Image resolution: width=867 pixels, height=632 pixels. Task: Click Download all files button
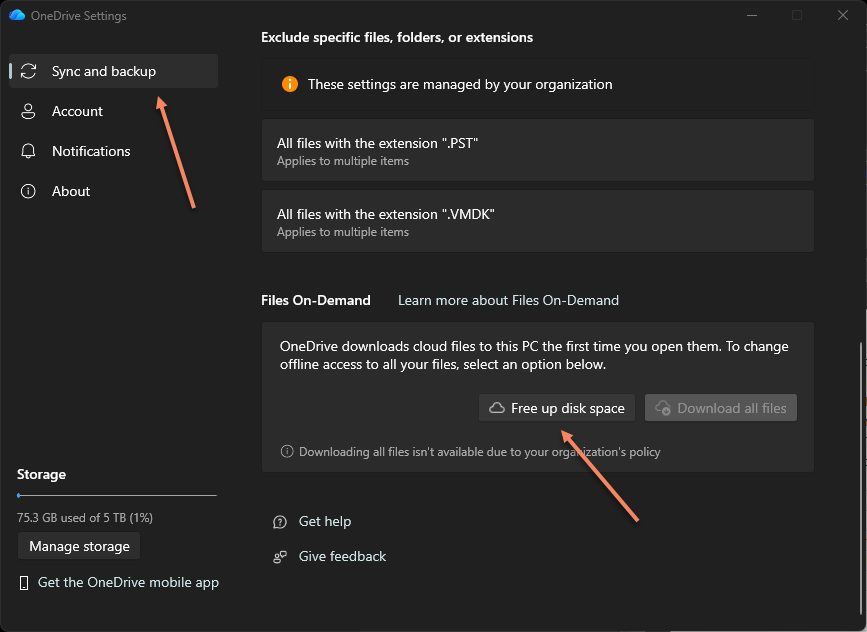pos(720,408)
